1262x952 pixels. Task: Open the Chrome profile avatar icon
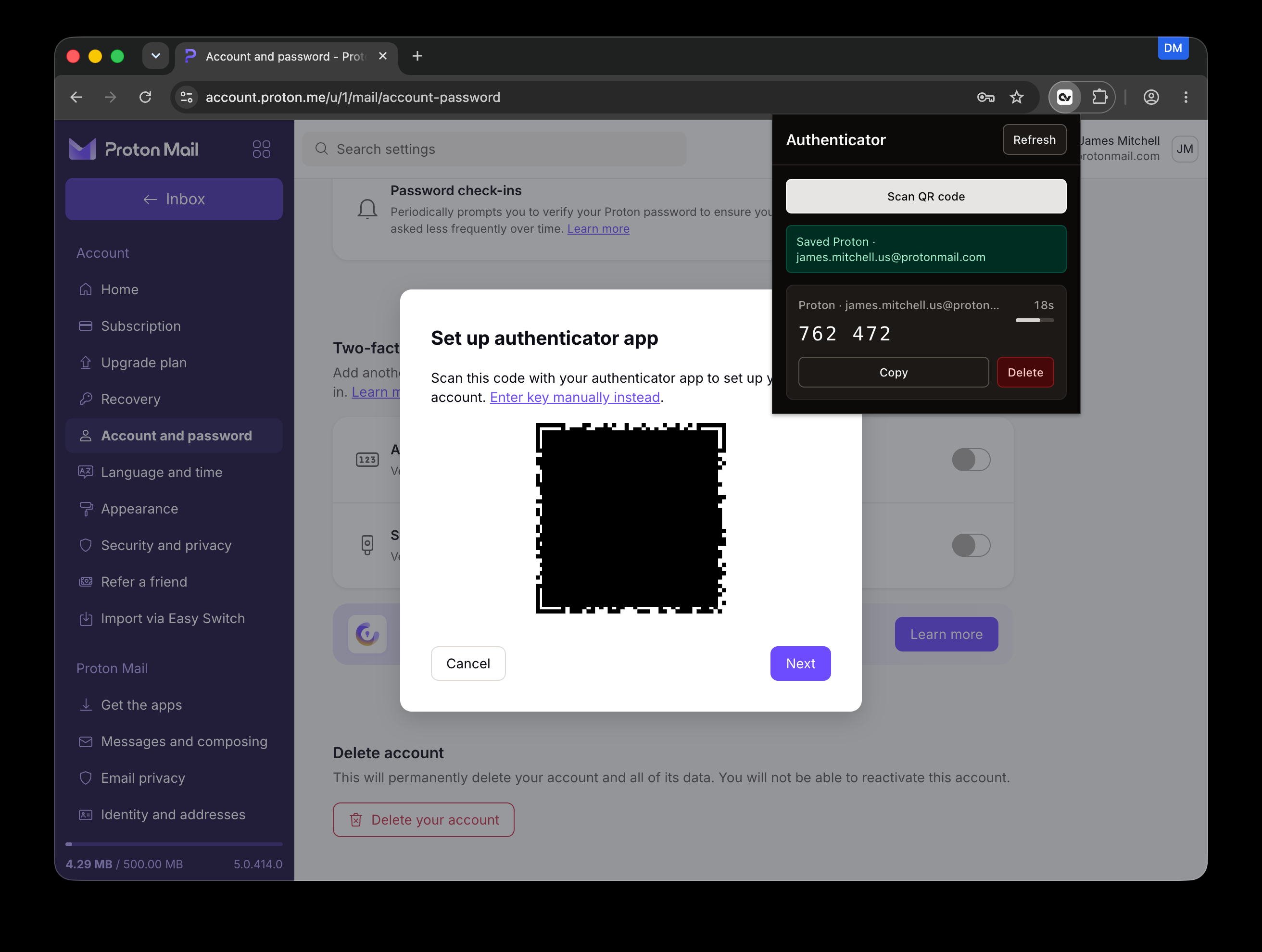pyautogui.click(x=1151, y=98)
